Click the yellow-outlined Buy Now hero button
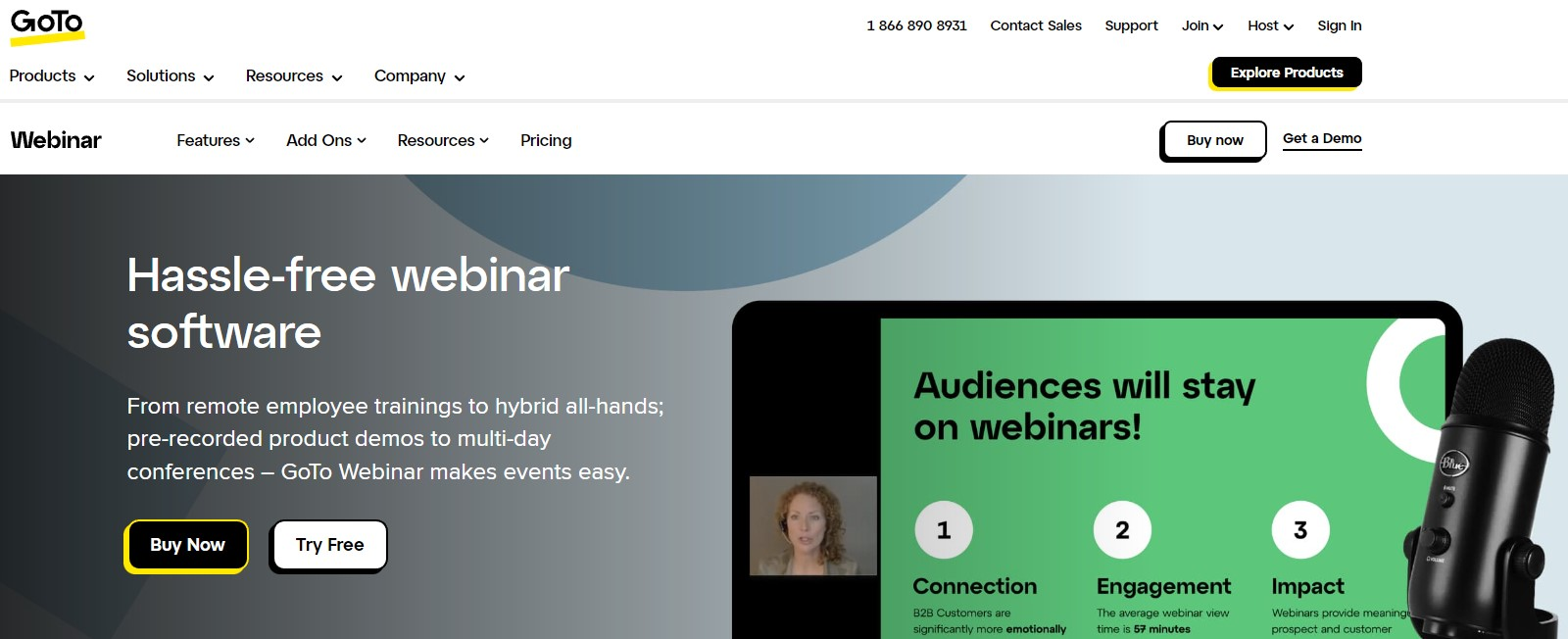1568x639 pixels. (x=187, y=545)
